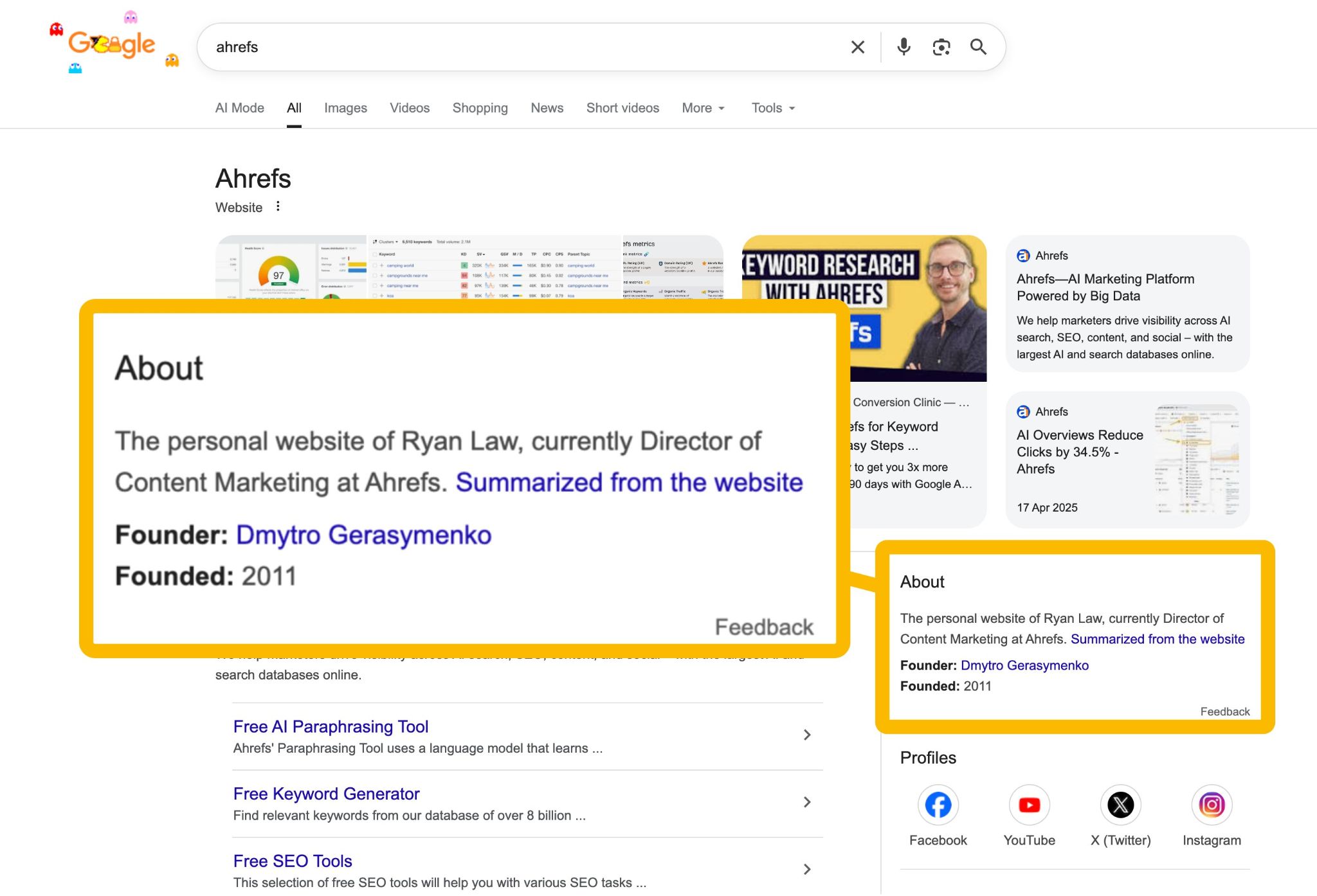The height and width of the screenshot is (896, 1317).
Task: Click the Website label under Ahrefs
Action: (239, 208)
